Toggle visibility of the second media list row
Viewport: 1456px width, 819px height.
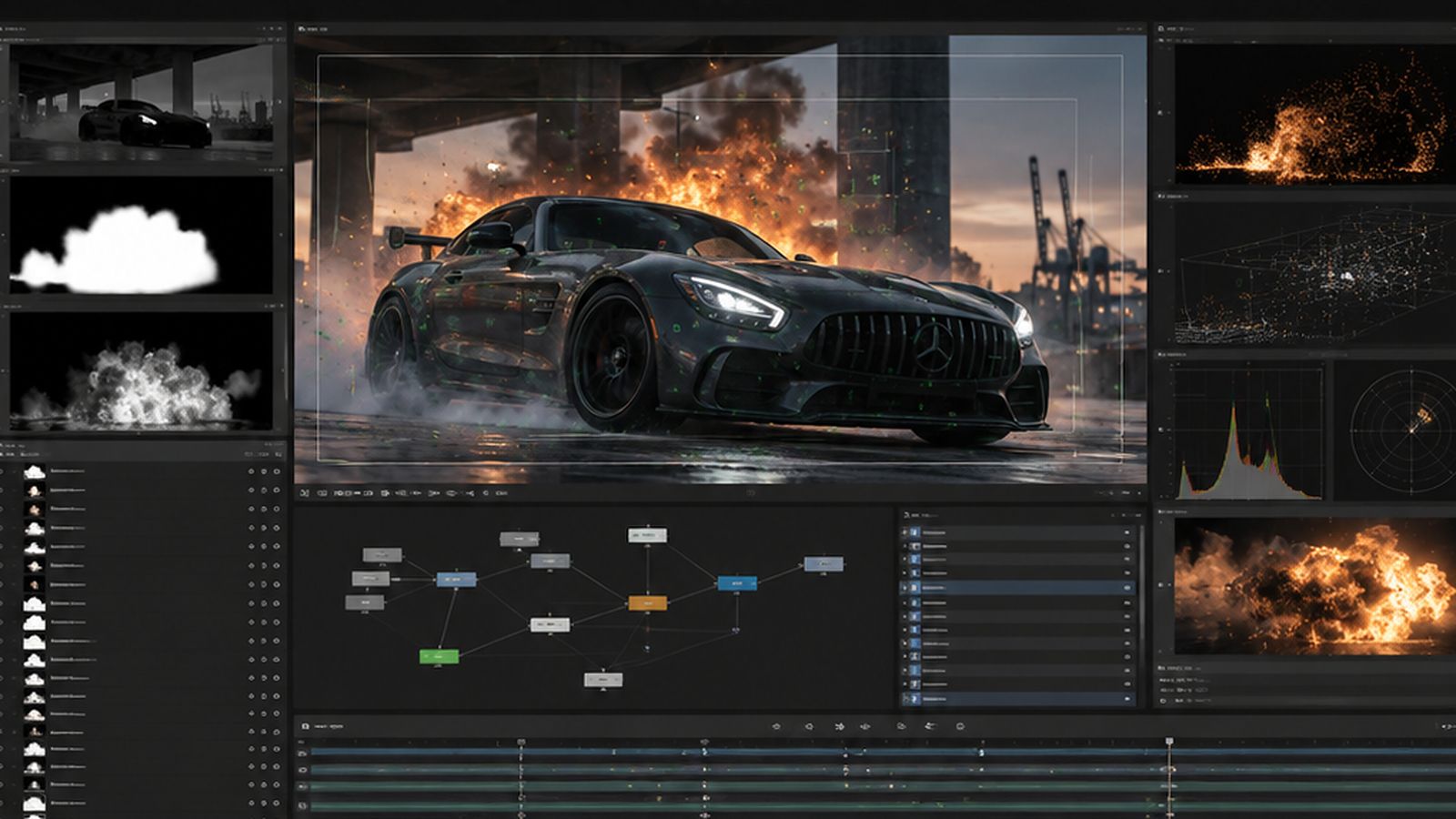coord(277,490)
